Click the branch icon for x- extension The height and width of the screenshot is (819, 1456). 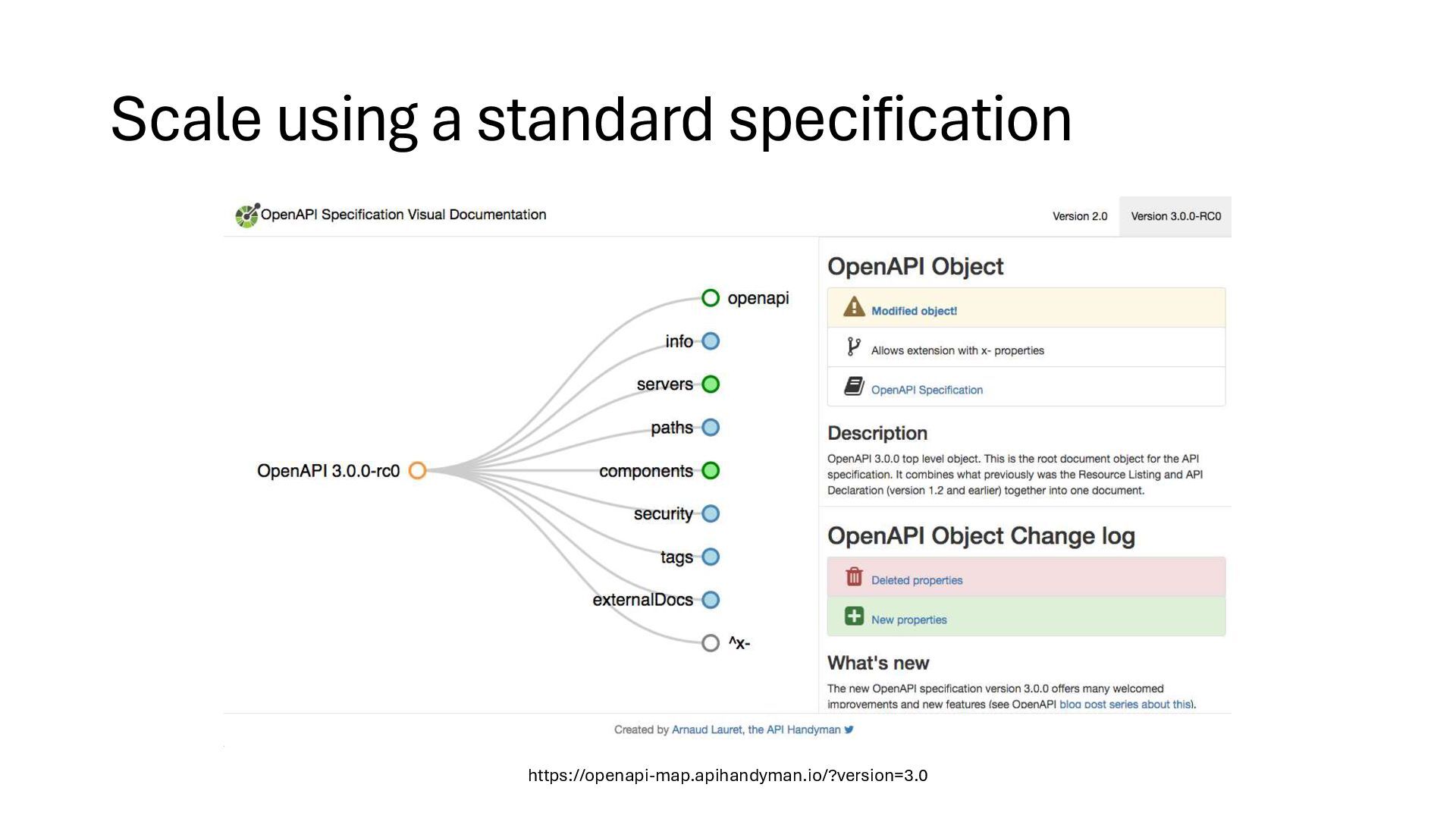[x=854, y=347]
